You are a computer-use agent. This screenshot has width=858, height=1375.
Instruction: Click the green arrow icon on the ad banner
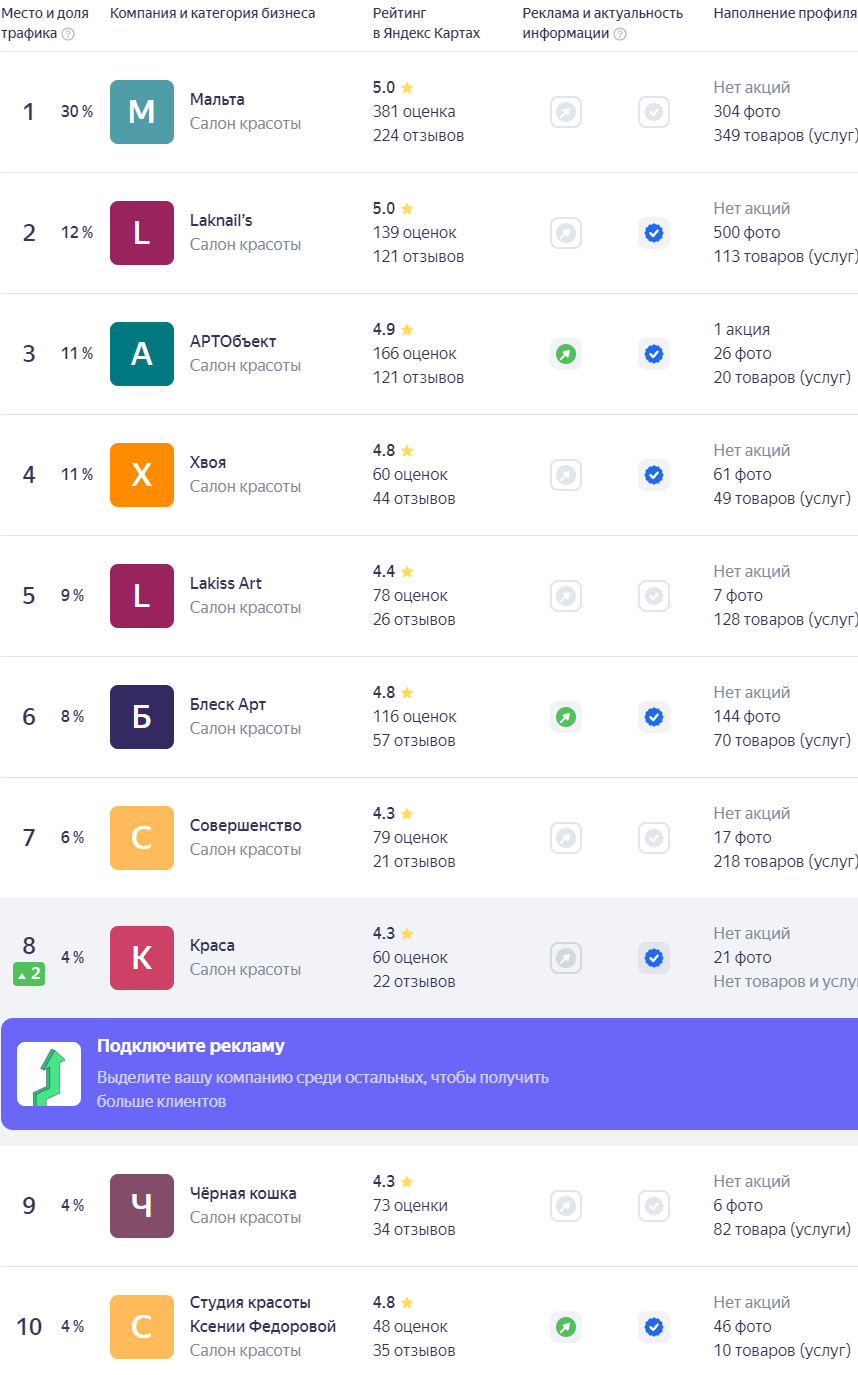[49, 1074]
